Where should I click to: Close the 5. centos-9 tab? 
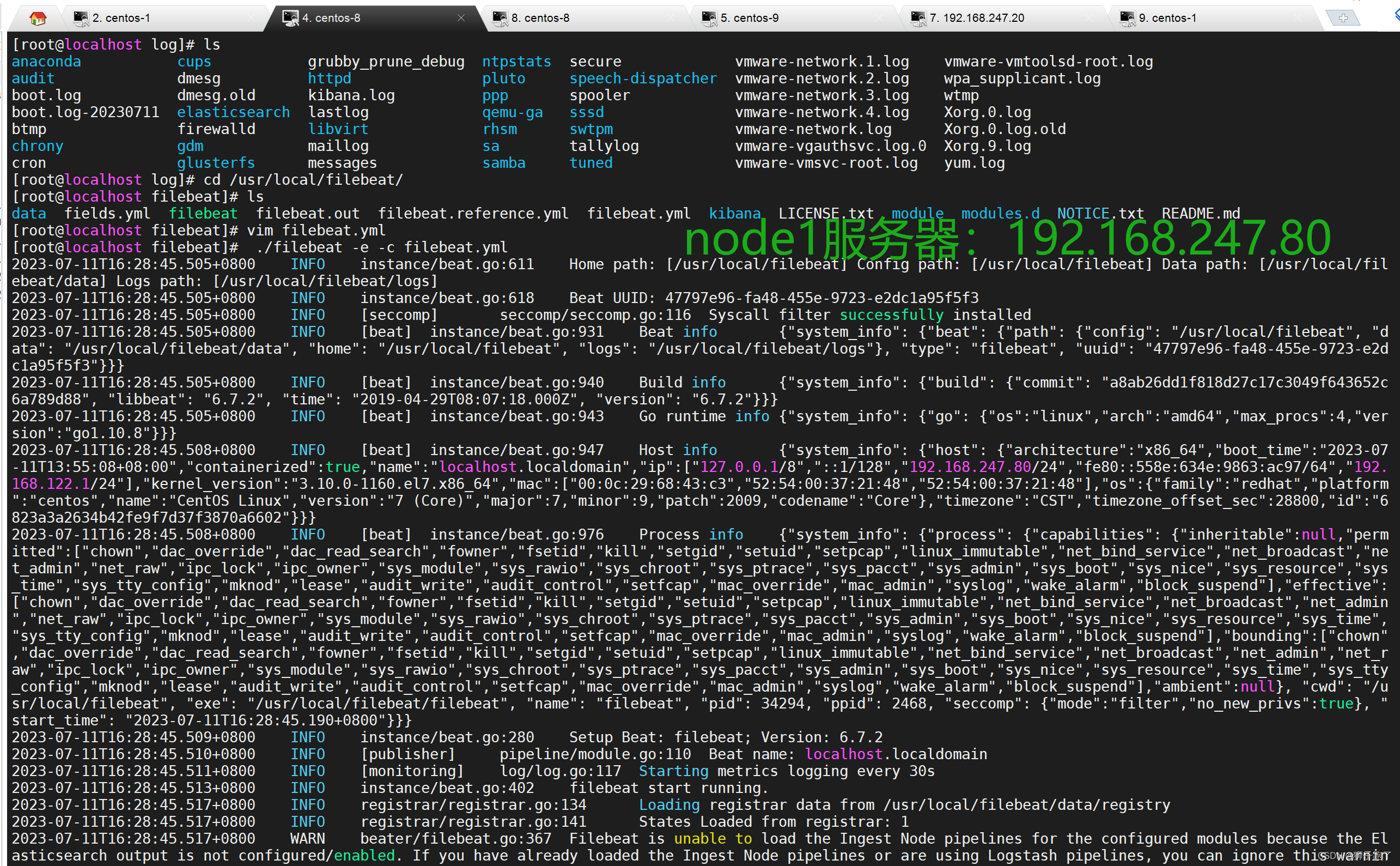click(x=880, y=19)
